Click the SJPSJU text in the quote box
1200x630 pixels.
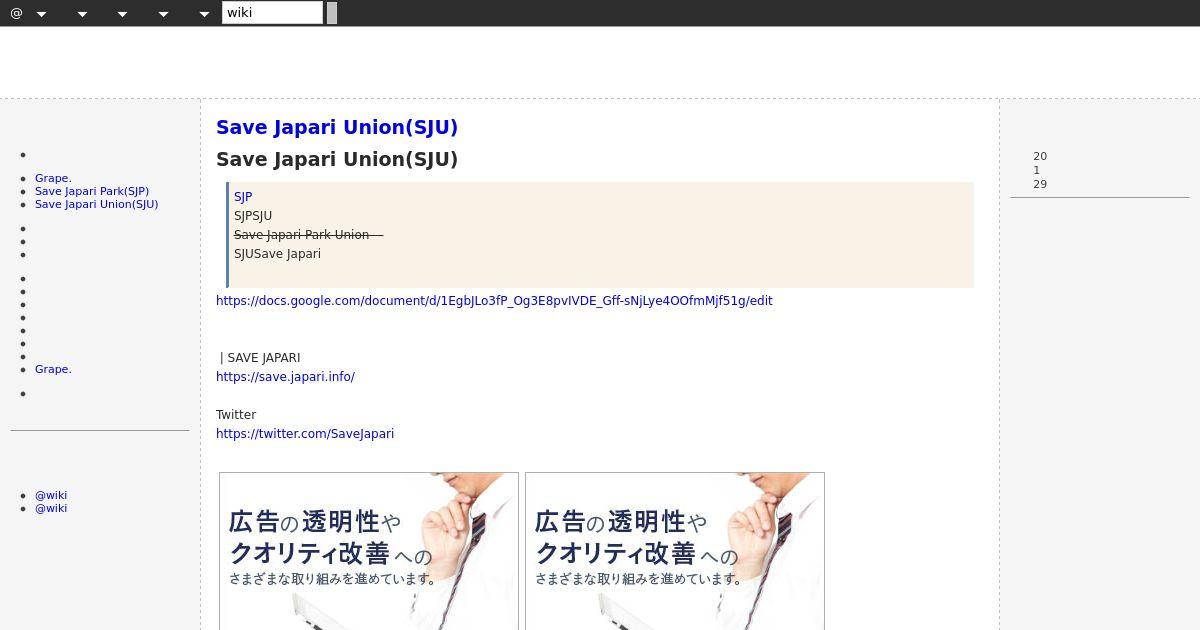[253, 216]
